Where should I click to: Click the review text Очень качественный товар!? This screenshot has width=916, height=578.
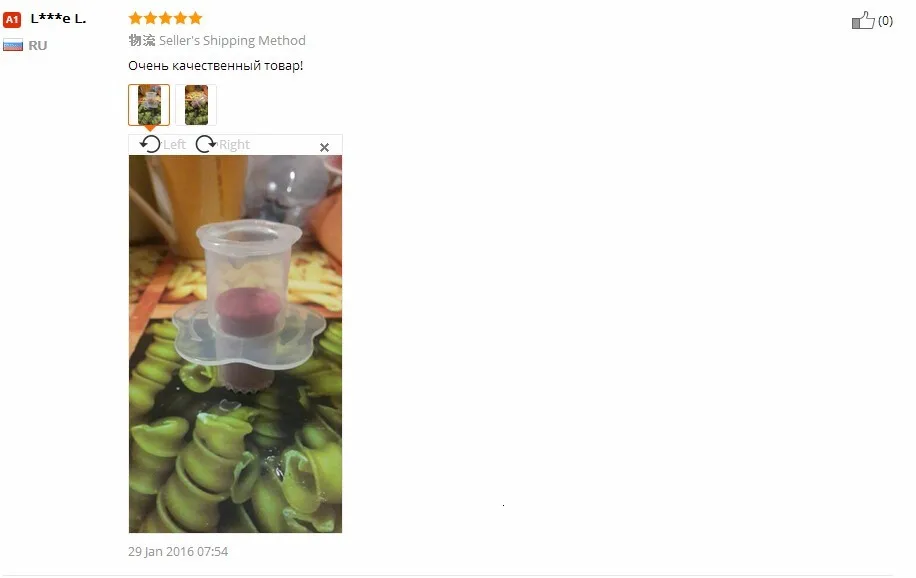click(216, 65)
